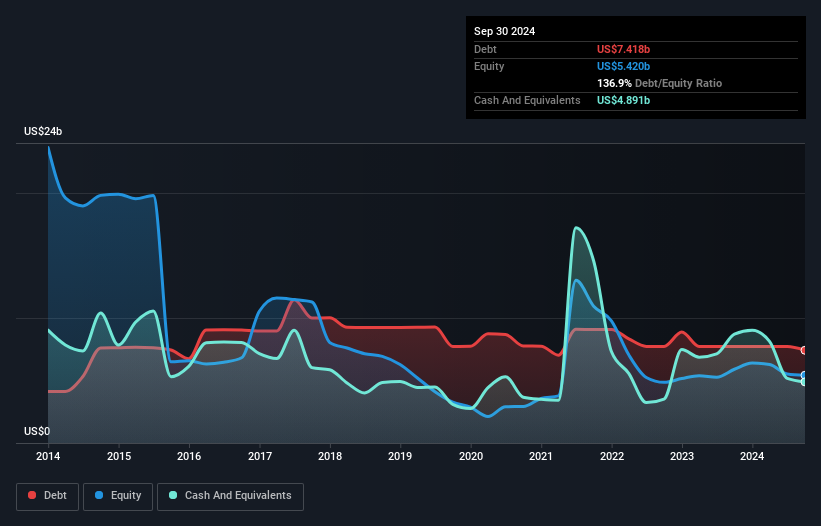The image size is (821, 526).
Task: Select the red Debt endpoint marker on chart
Action: (804, 350)
